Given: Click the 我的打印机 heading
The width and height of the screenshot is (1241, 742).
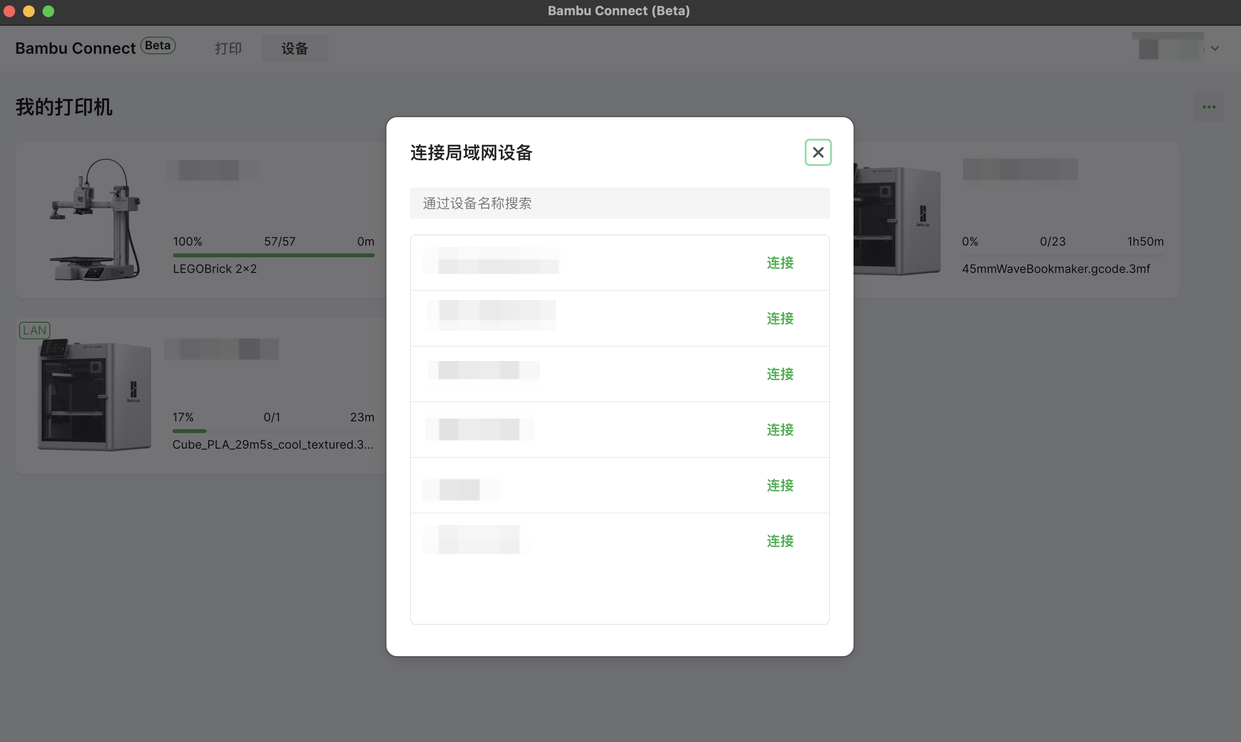Looking at the screenshot, I should coord(64,107).
